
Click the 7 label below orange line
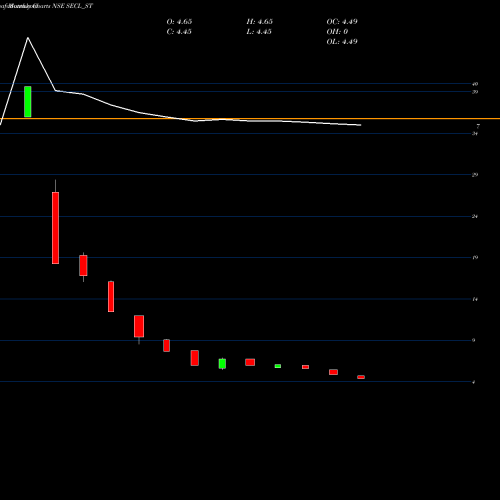click(x=478, y=126)
